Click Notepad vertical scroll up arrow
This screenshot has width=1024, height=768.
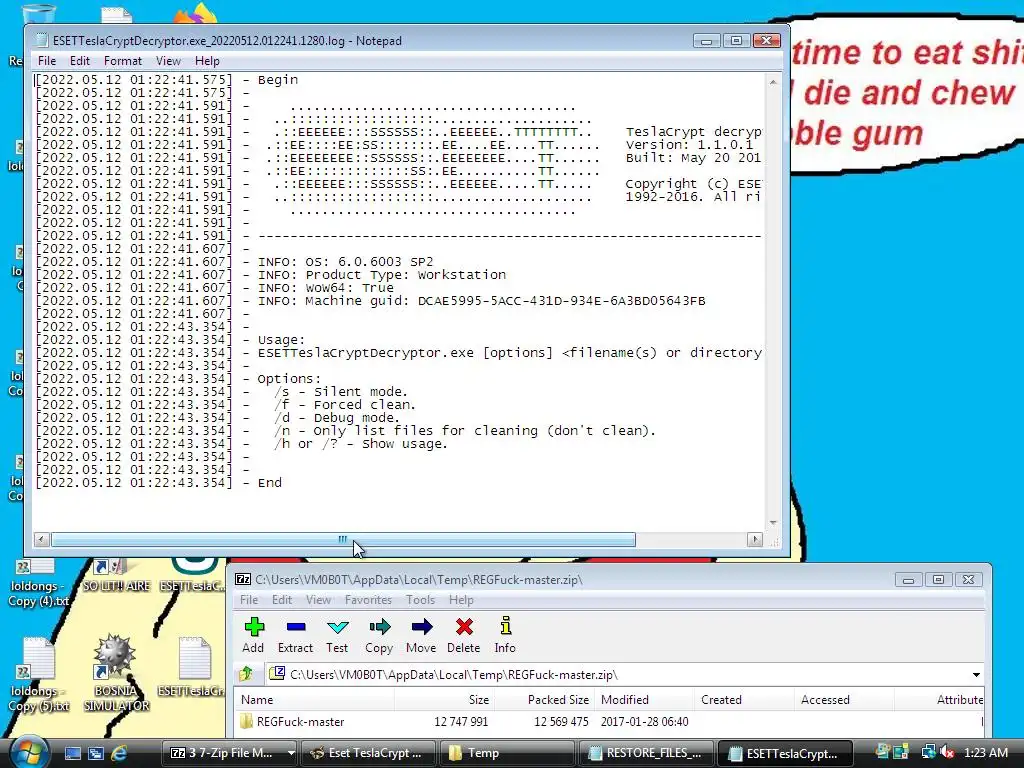[773, 82]
